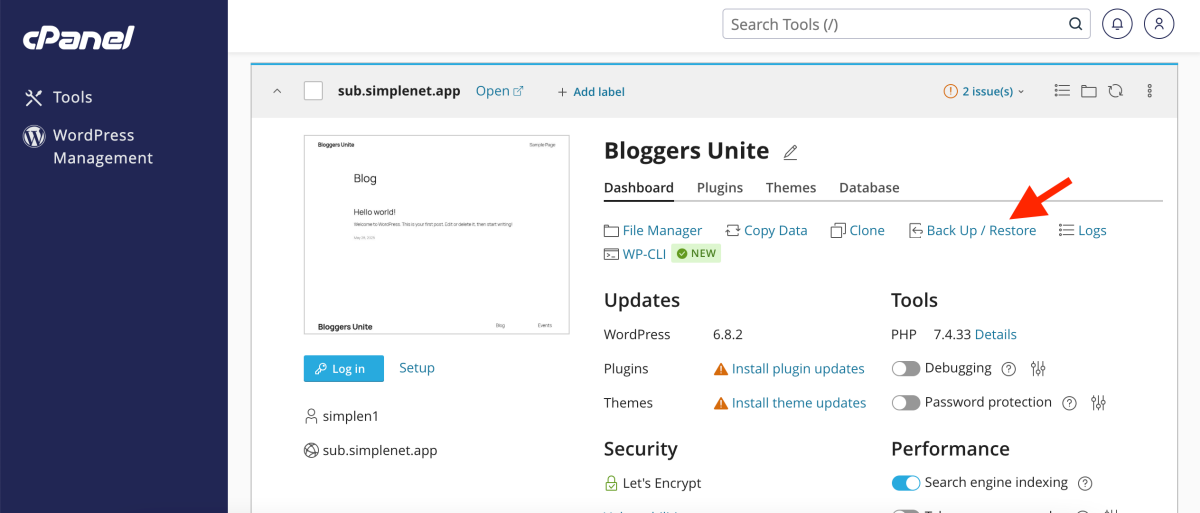Click the NEW badge next to WP-CLI

(696, 254)
